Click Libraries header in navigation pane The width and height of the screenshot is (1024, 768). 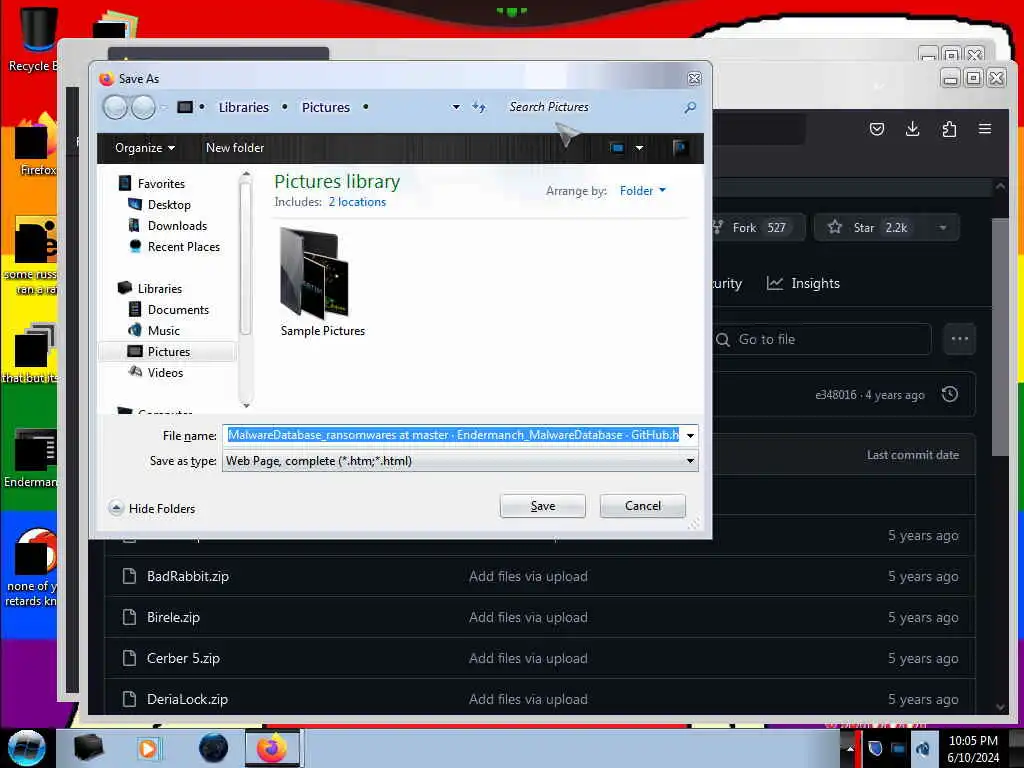point(159,289)
